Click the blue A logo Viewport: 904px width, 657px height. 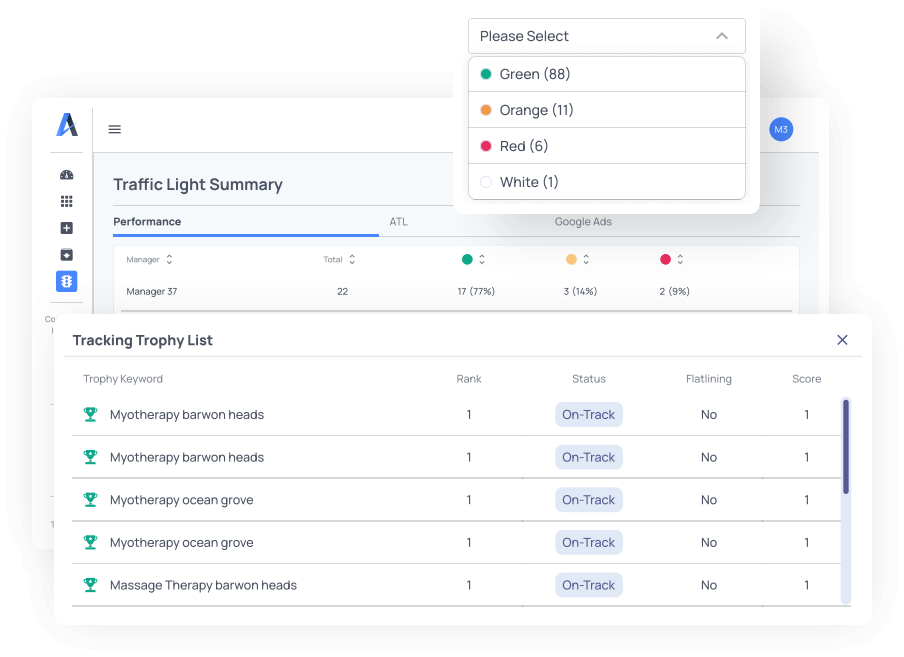click(67, 125)
